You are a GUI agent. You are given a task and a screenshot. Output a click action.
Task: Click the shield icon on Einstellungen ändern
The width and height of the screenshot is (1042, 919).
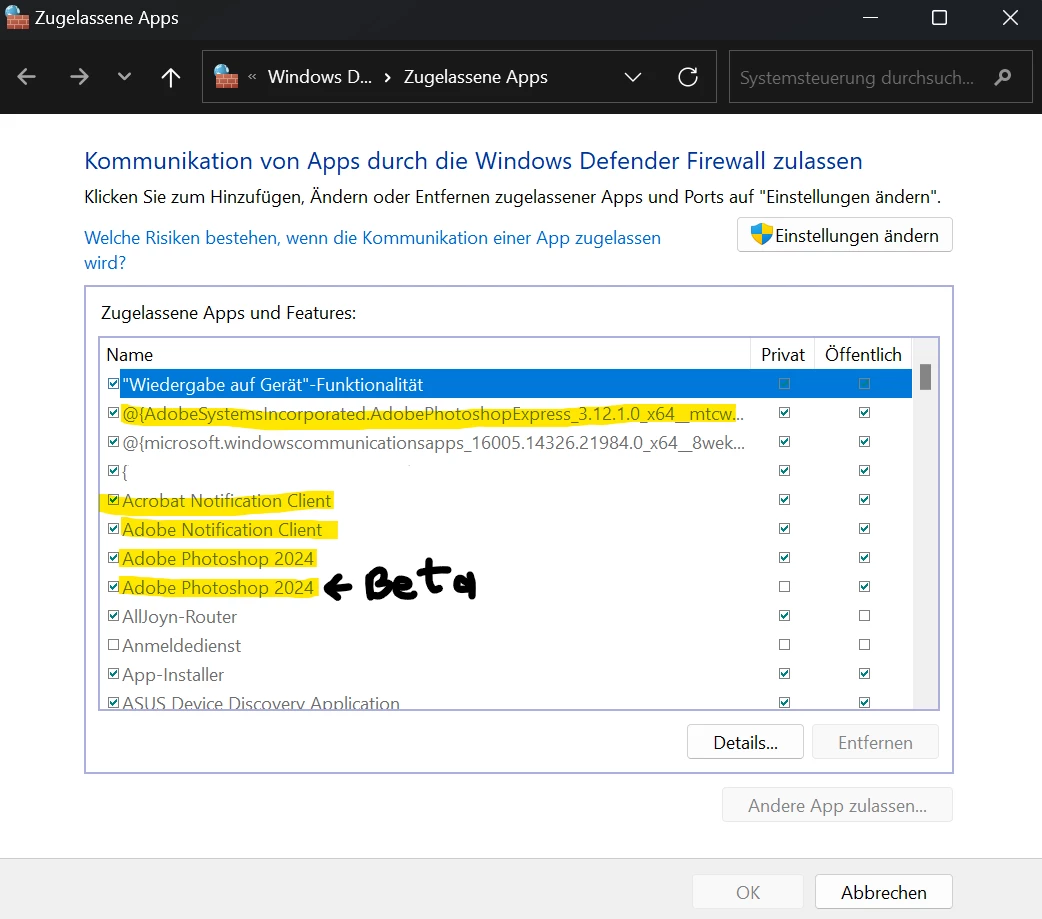[x=762, y=235]
